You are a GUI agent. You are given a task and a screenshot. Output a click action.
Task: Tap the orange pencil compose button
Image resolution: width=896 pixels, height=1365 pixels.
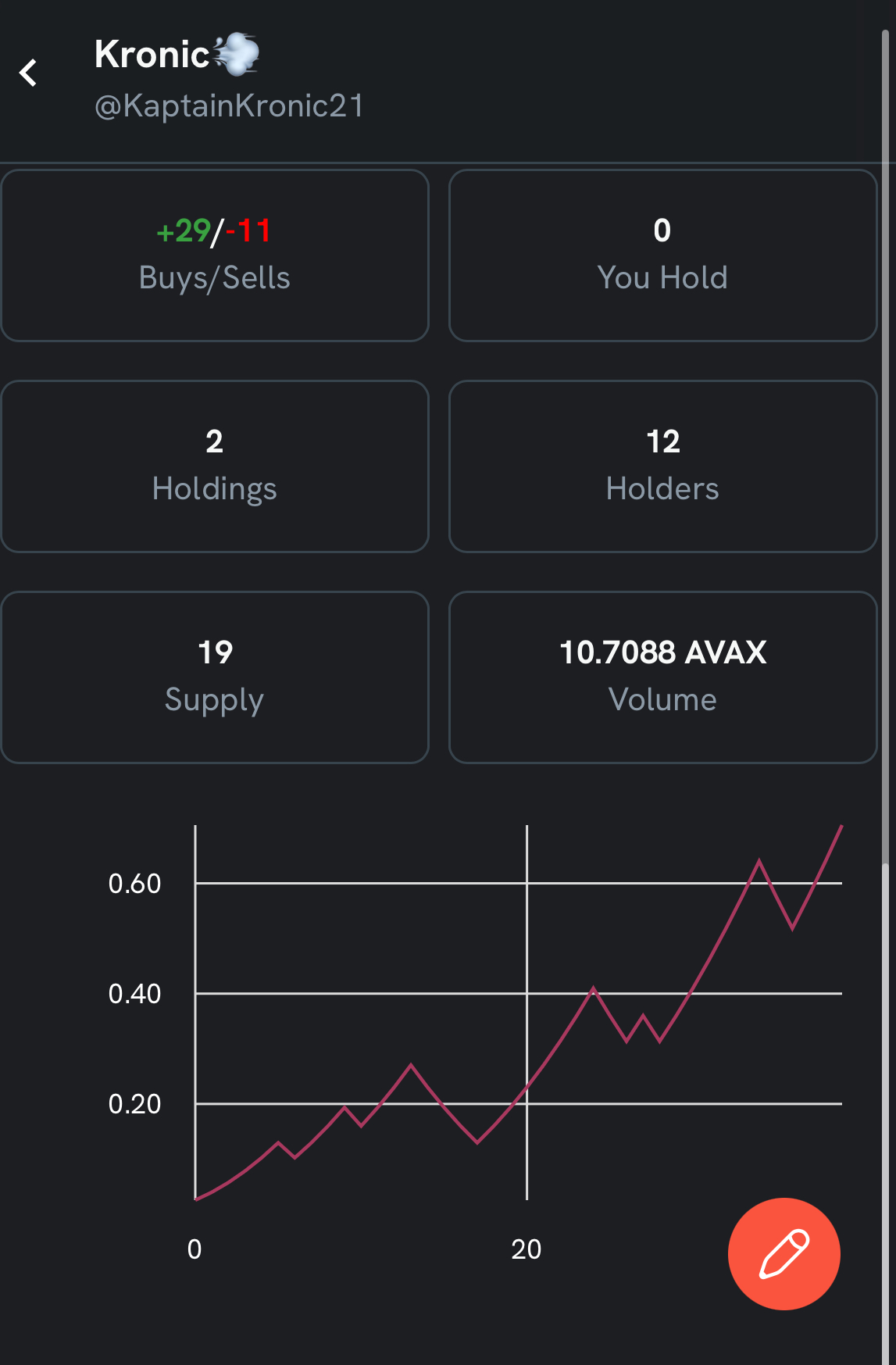click(x=784, y=1253)
